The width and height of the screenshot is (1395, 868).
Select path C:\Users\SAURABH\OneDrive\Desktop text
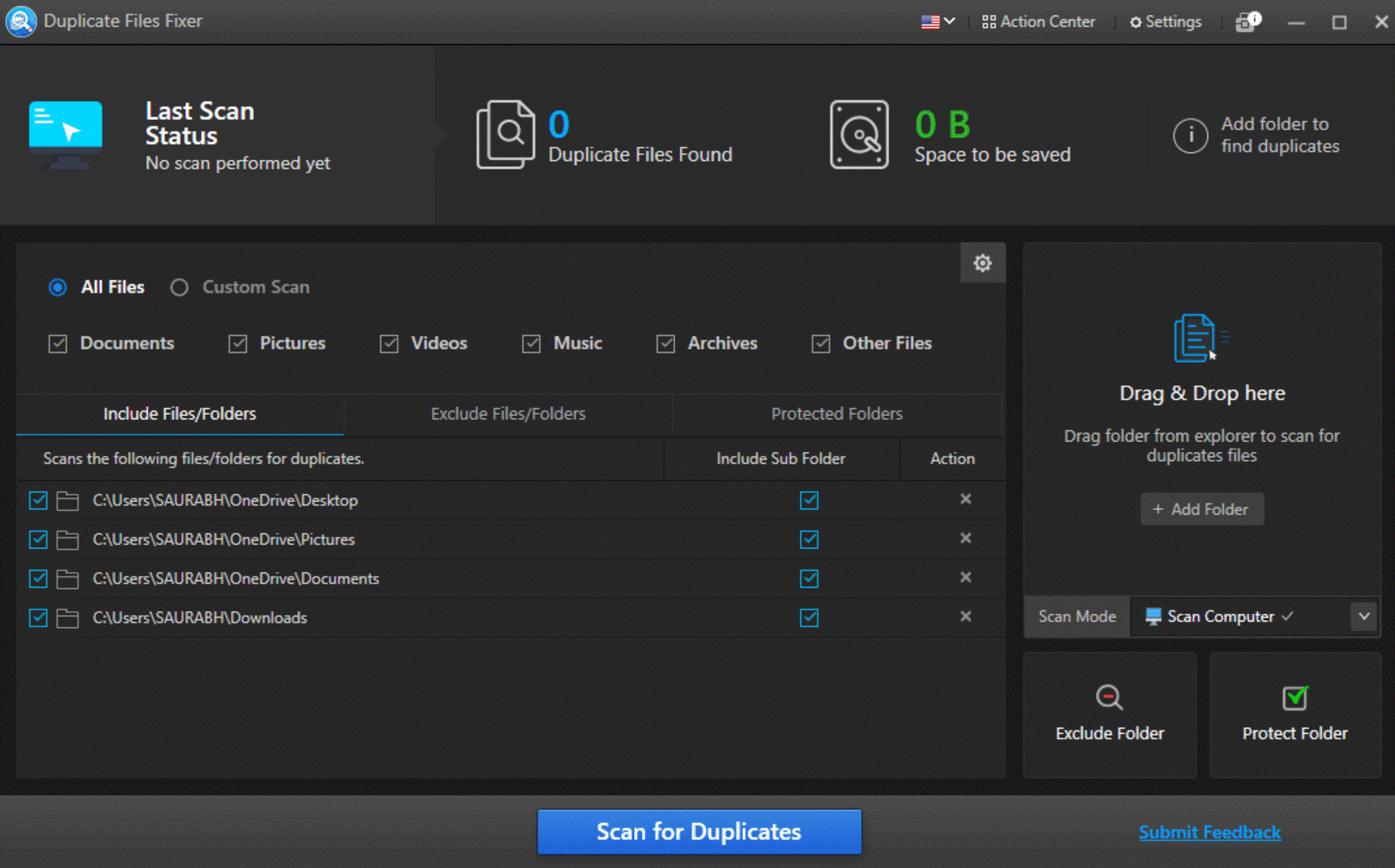click(225, 500)
